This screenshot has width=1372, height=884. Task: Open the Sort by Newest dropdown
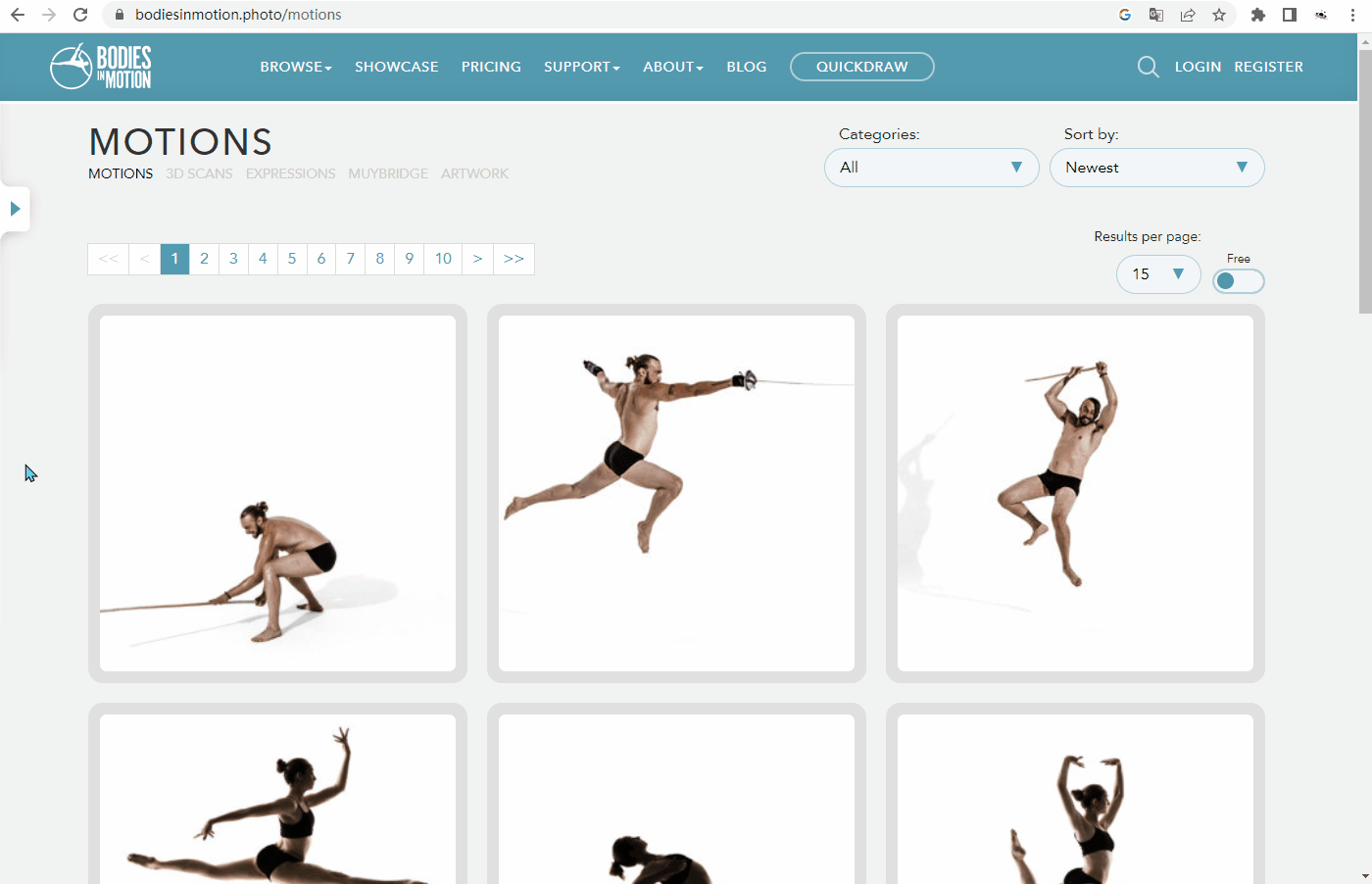(x=1156, y=168)
